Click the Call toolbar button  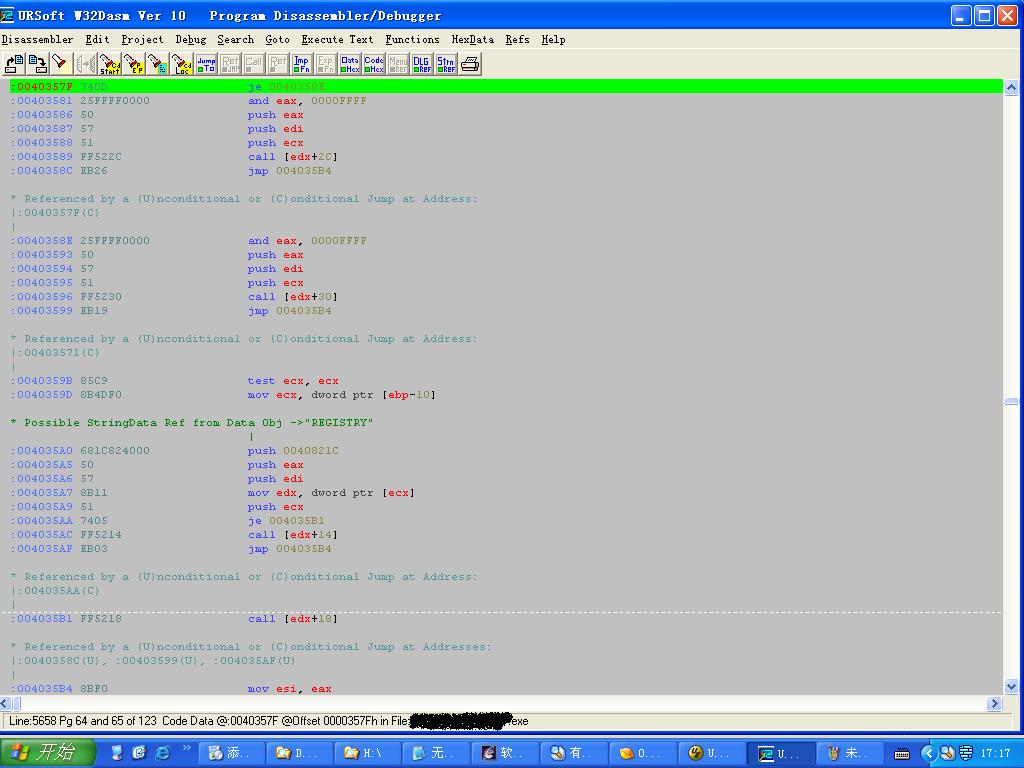click(253, 63)
